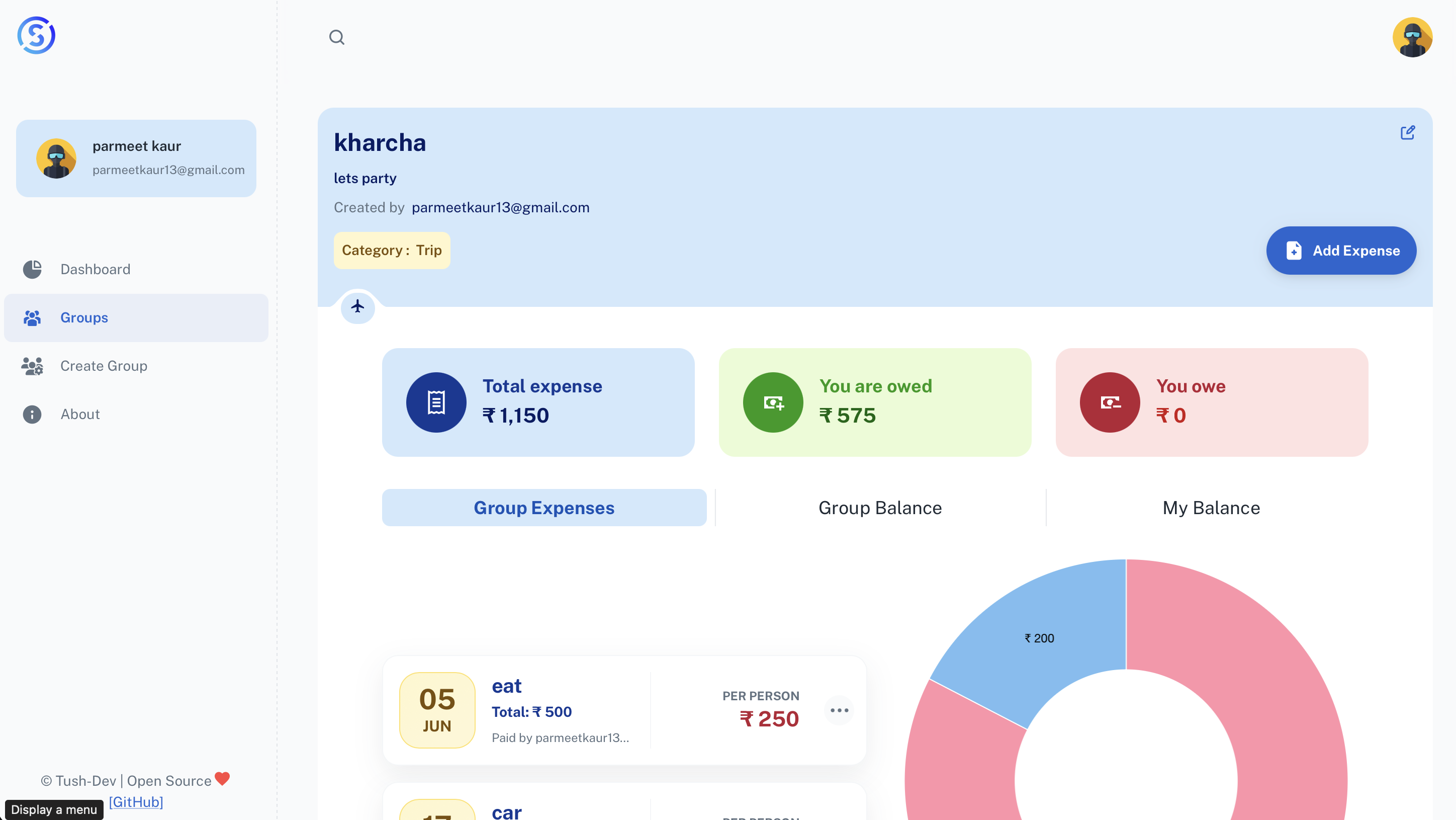Click the Tush-Dev Open Source footer text
The width and height of the screenshot is (1456, 820).
pos(126,781)
